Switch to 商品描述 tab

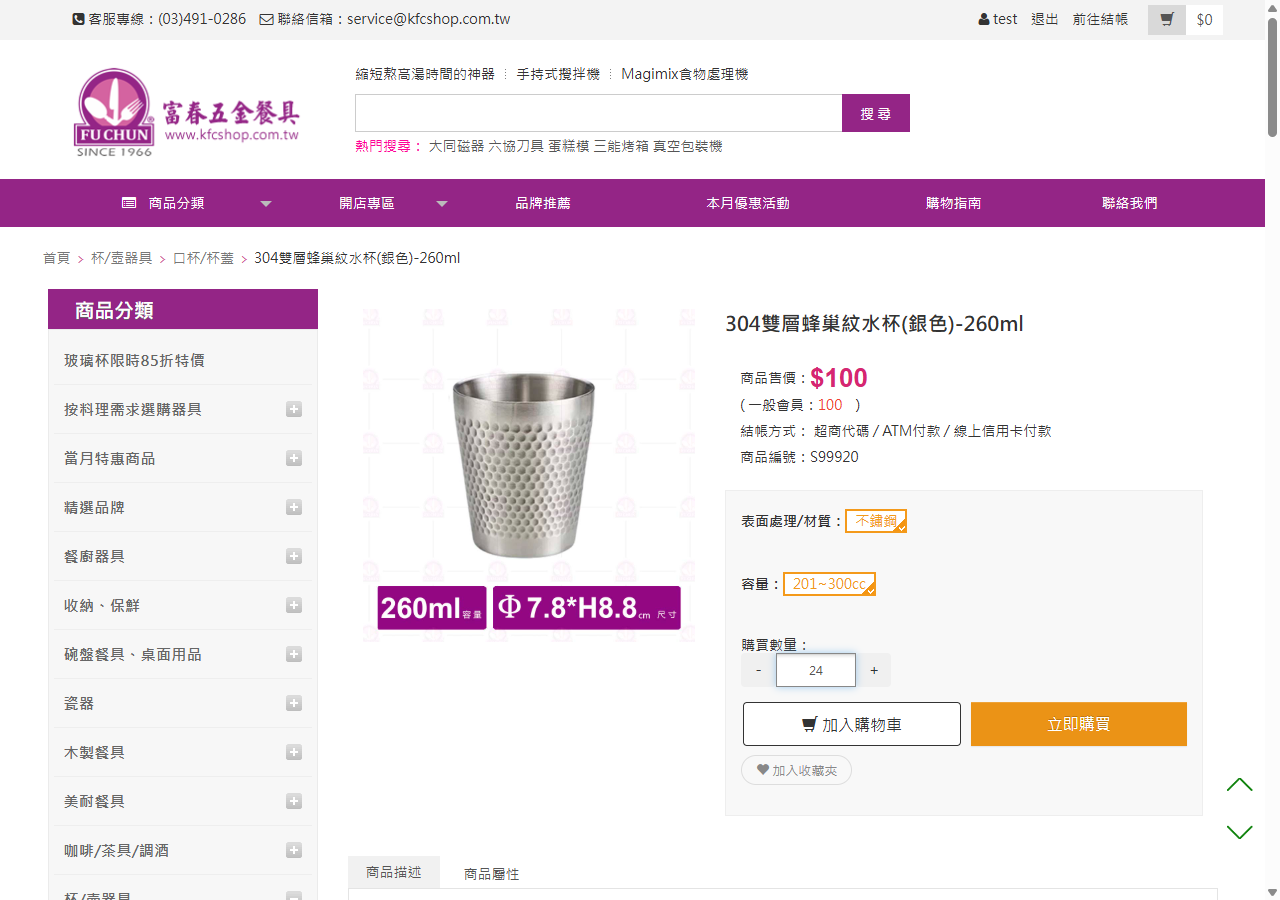coord(394,872)
